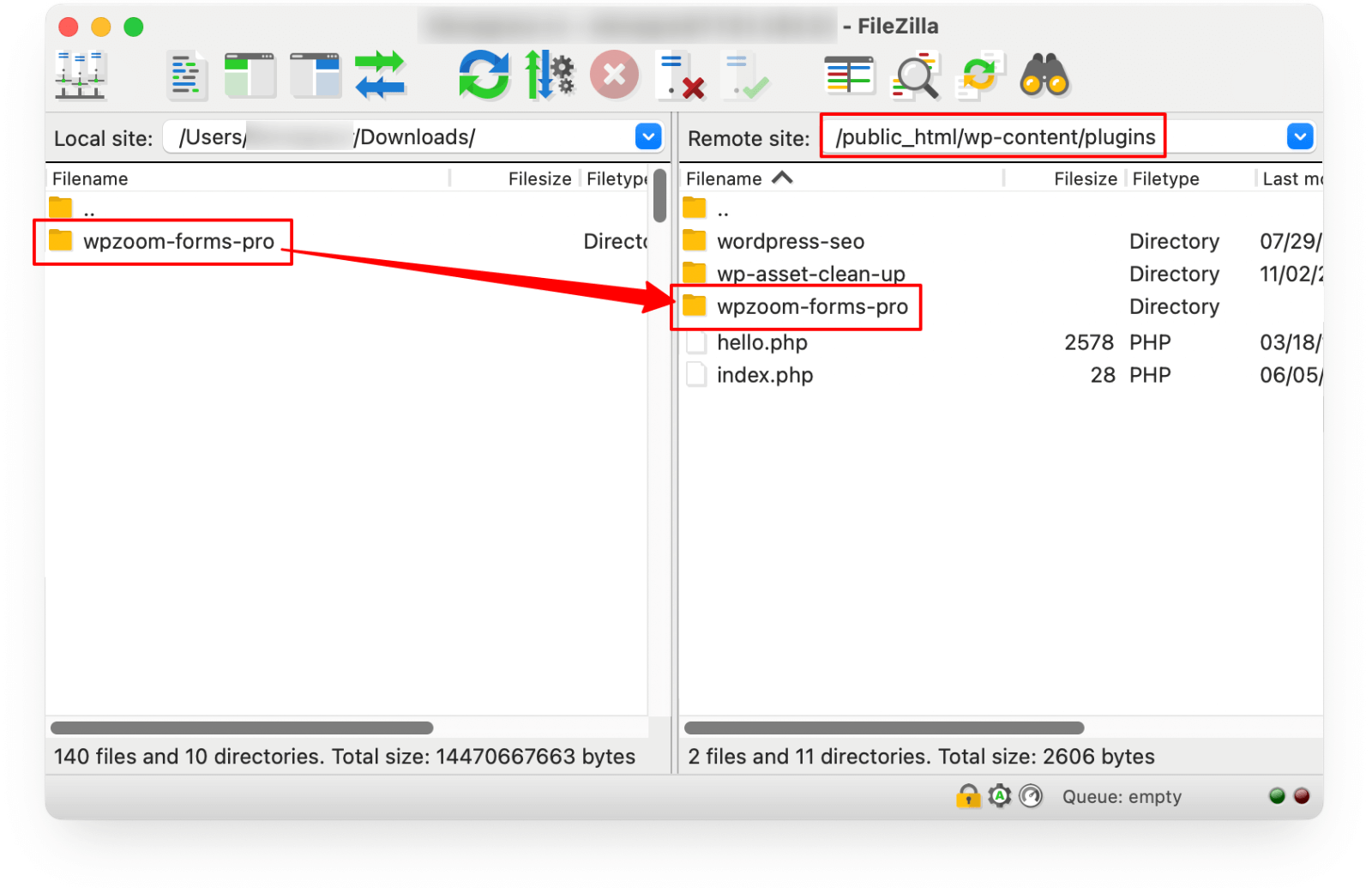Toggle local directory tree display
This screenshot has width=1372, height=888.
click(x=250, y=76)
